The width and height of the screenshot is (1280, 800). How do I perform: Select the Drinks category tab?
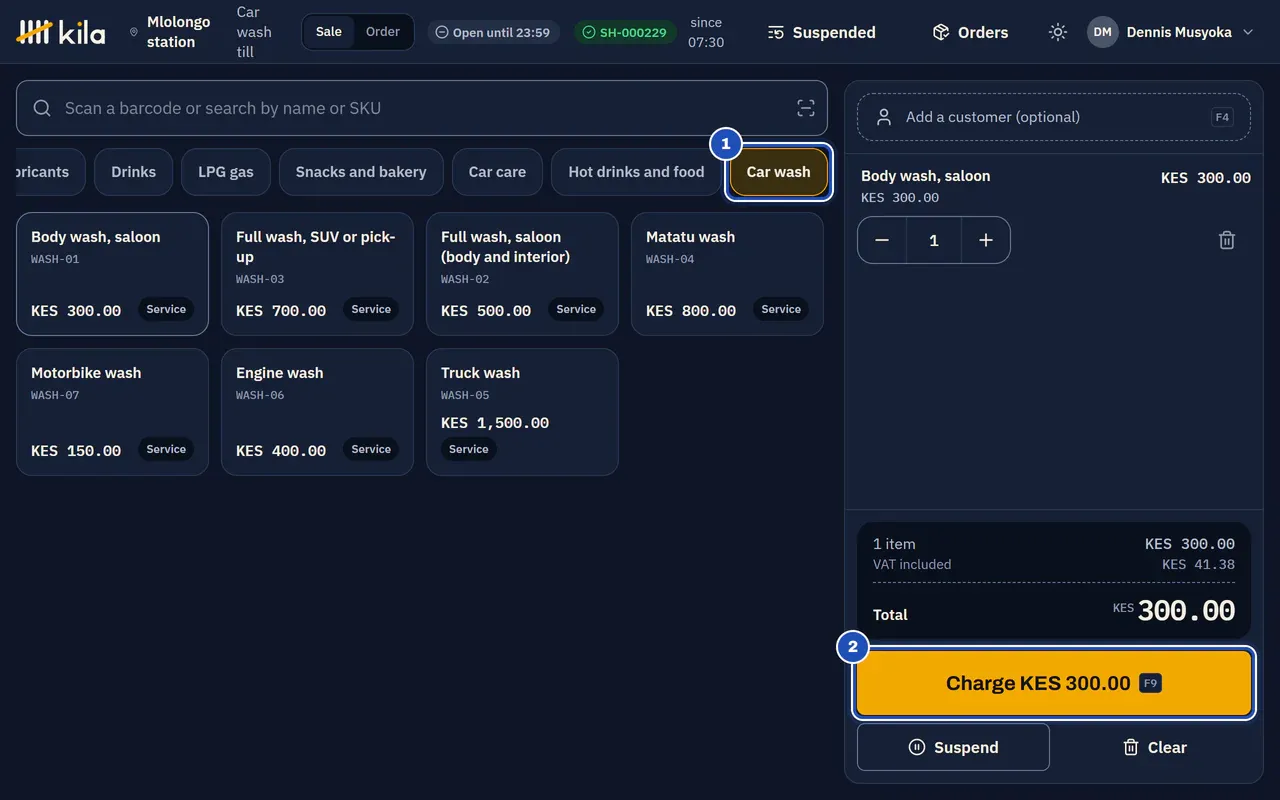[134, 172]
